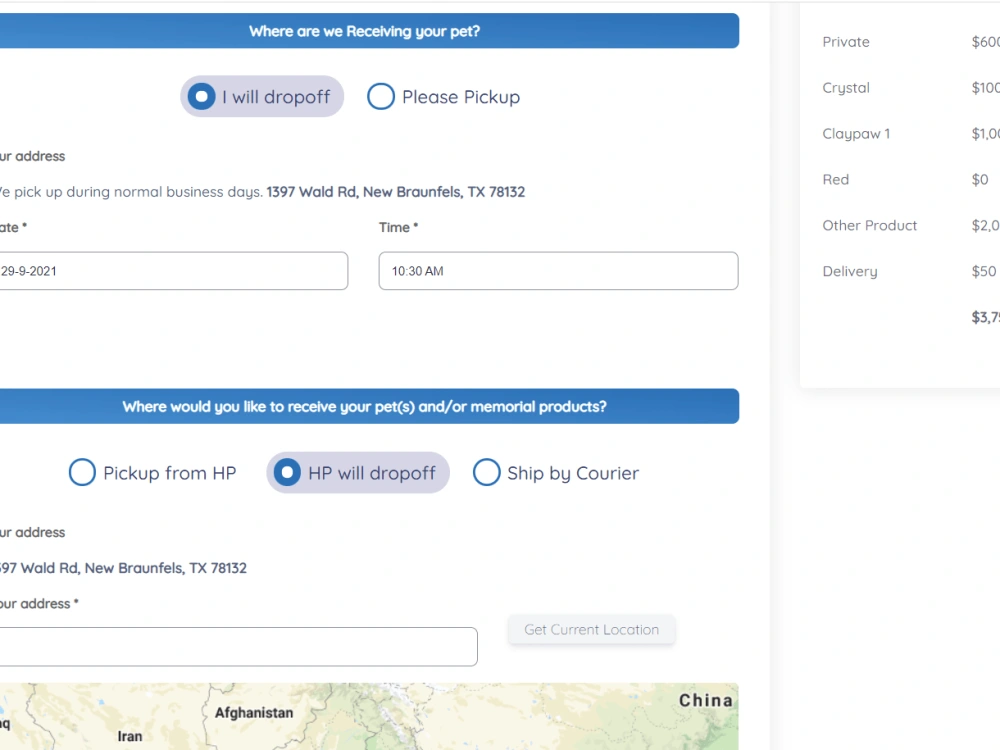Viewport: 1000px width, 750px height.
Task: Click address '1397 Wald Rd, New Braunfels, TX 78132'
Action: (x=395, y=192)
